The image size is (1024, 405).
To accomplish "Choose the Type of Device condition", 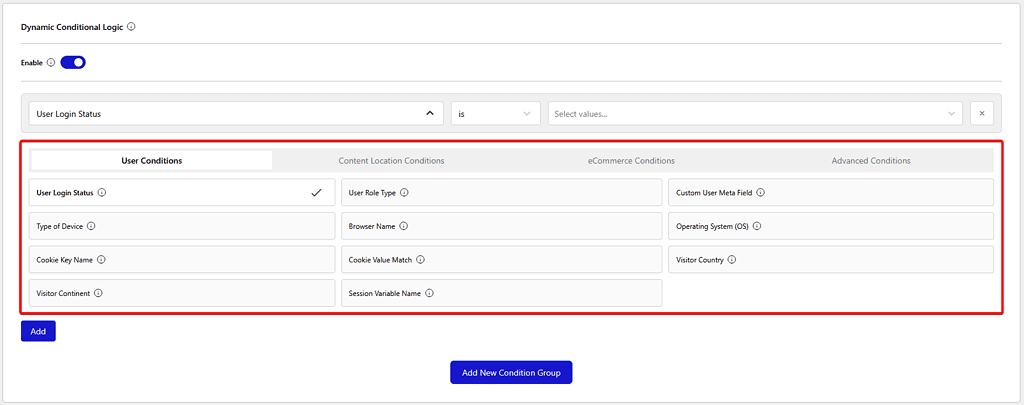I will (182, 226).
